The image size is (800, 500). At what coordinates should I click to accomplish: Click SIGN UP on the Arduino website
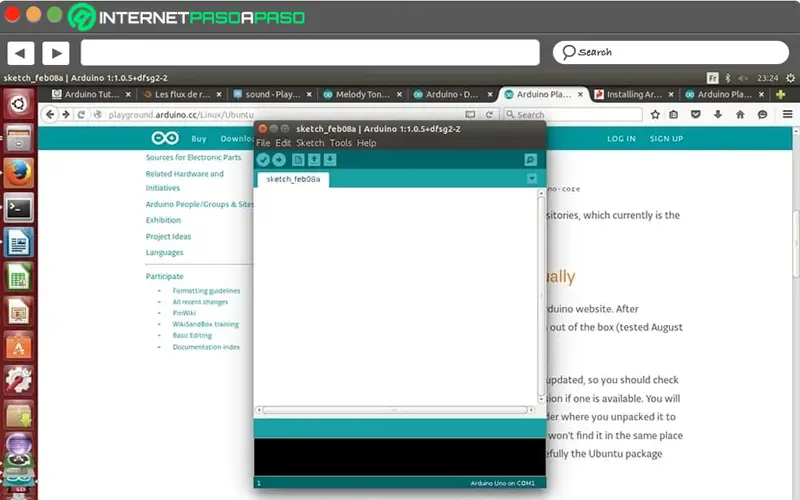coord(666,139)
